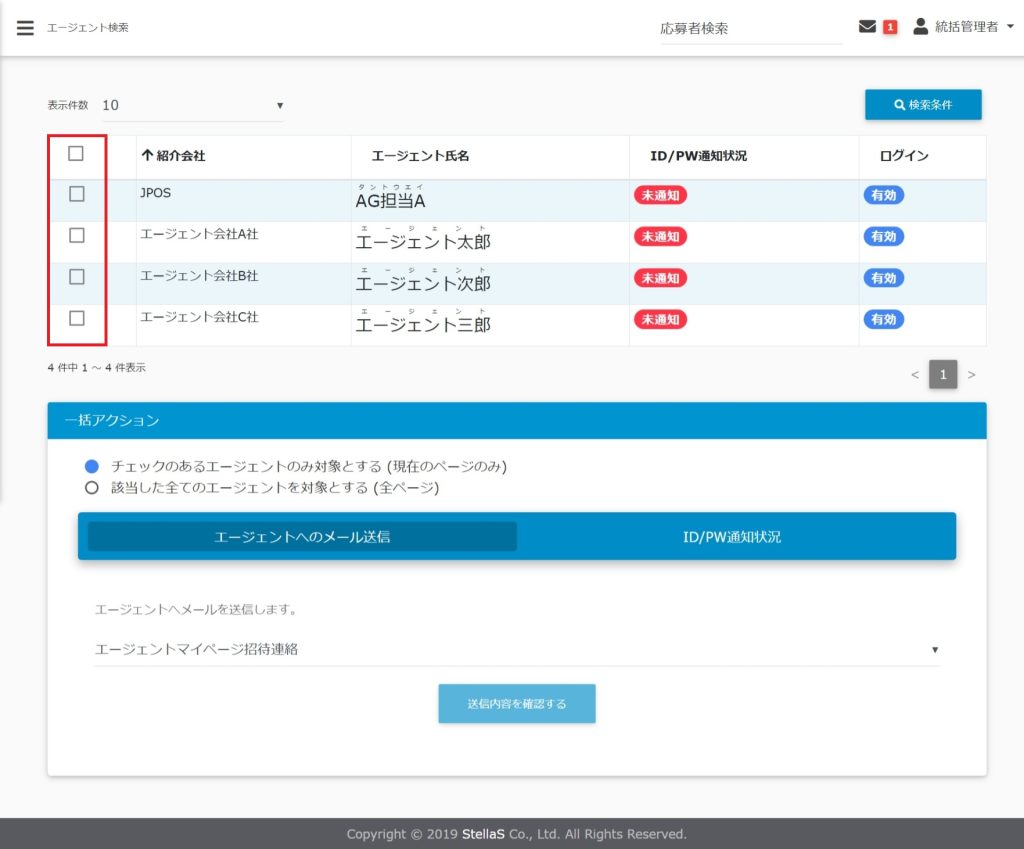Select チェックのあるエージェントのみ radio option
Viewport: 1024px width, 849px height.
point(92,467)
